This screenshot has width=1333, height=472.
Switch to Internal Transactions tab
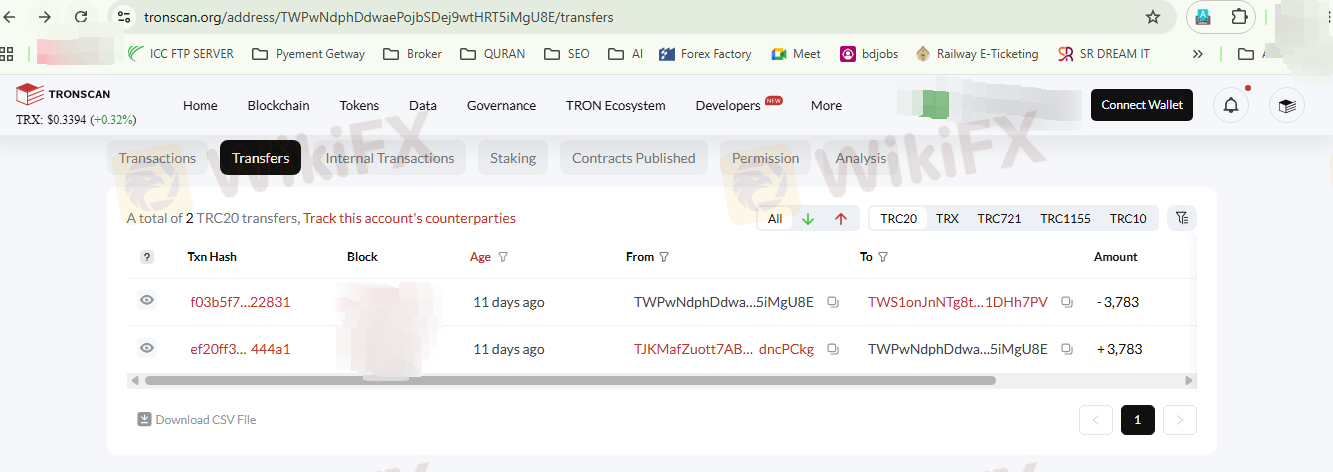point(390,158)
